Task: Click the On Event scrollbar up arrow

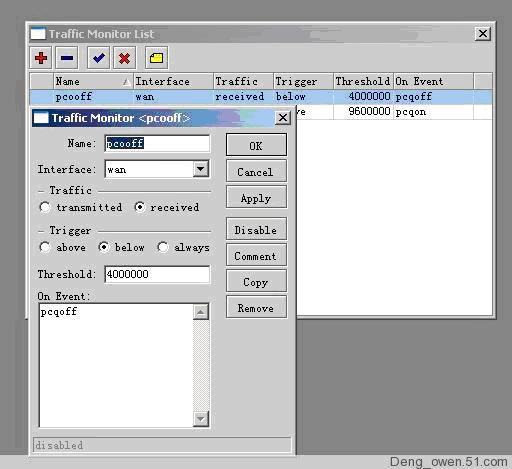Action: (201, 312)
